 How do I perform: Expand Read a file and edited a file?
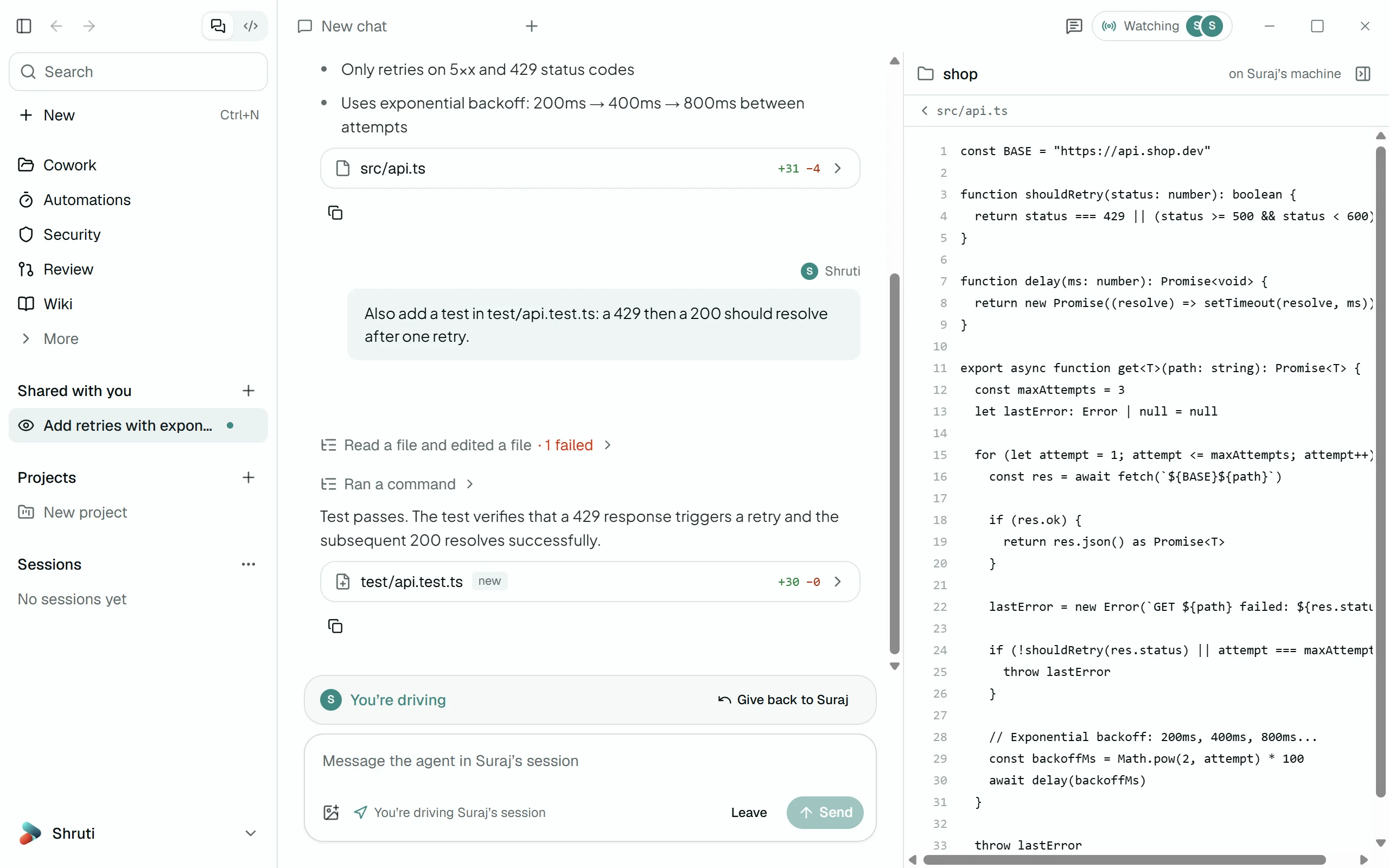pos(466,445)
